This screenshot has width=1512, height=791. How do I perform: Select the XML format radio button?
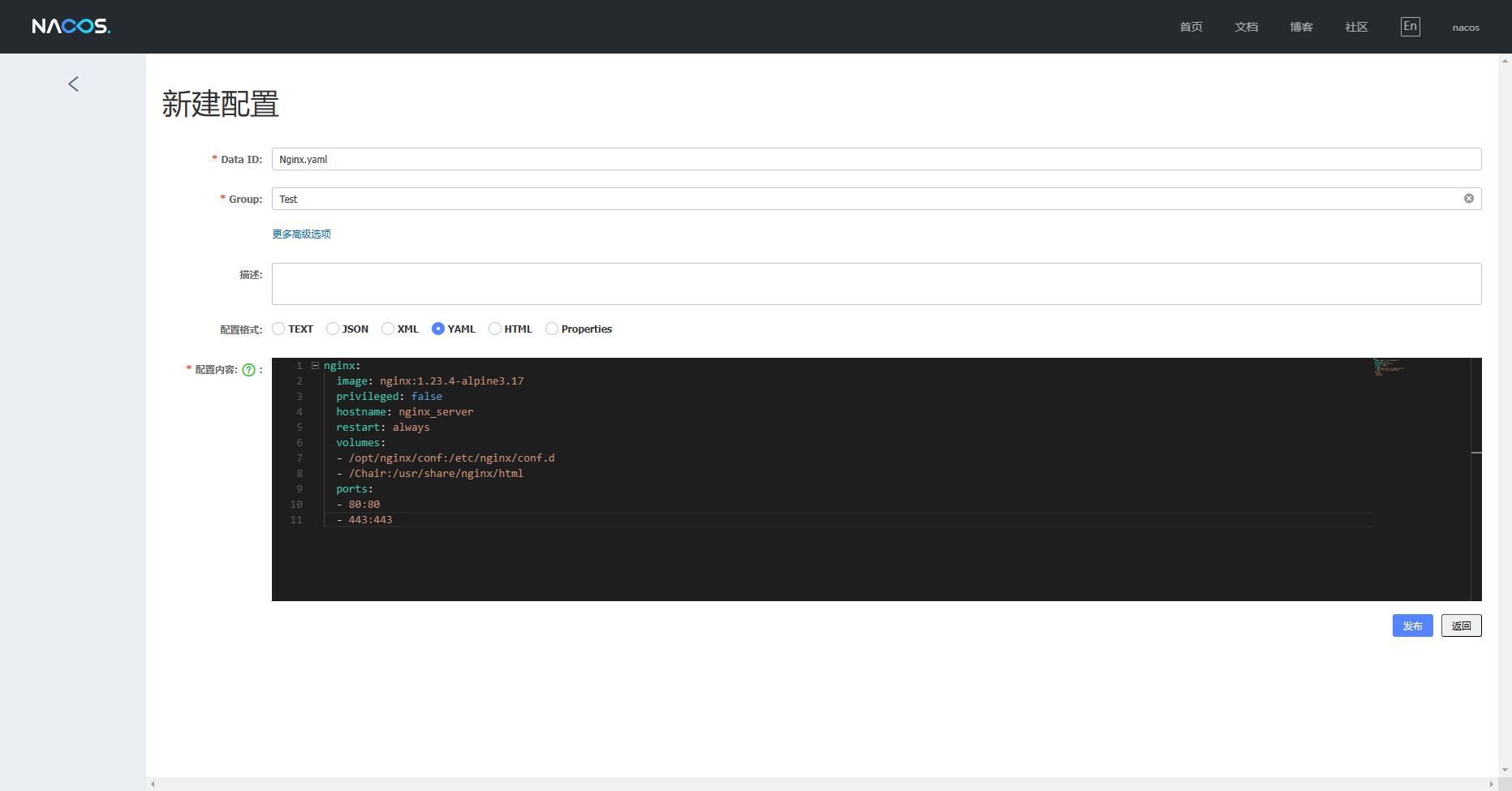click(388, 329)
